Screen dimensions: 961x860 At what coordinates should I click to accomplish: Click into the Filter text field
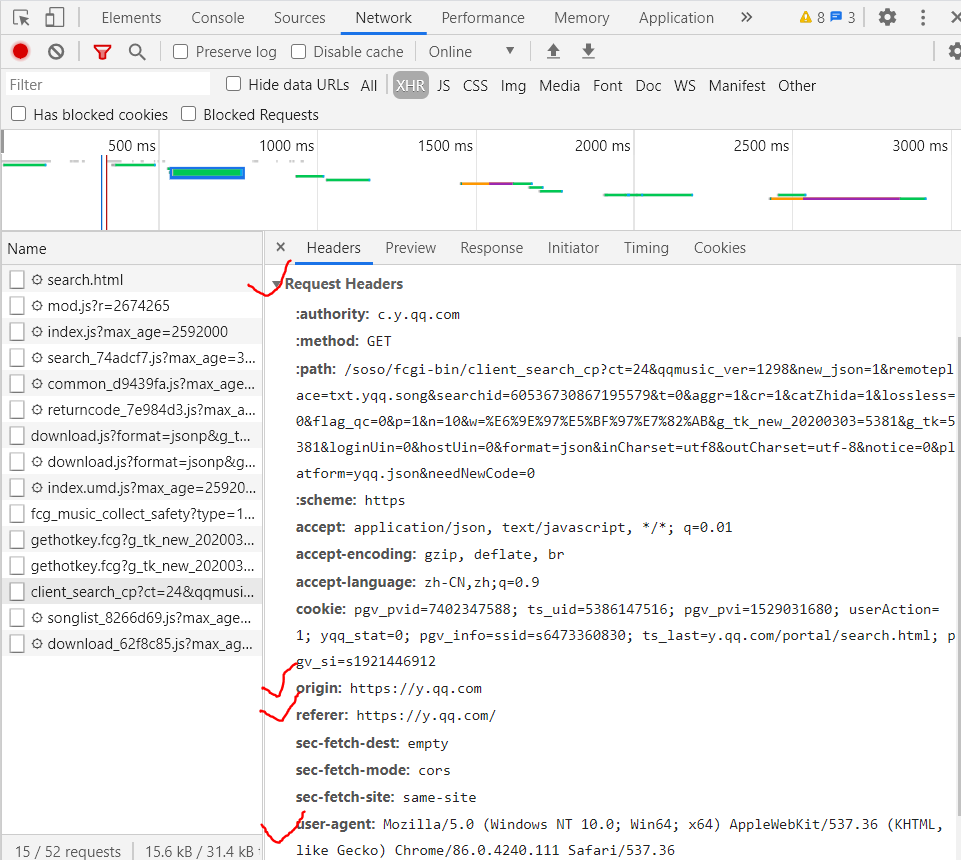tap(108, 85)
